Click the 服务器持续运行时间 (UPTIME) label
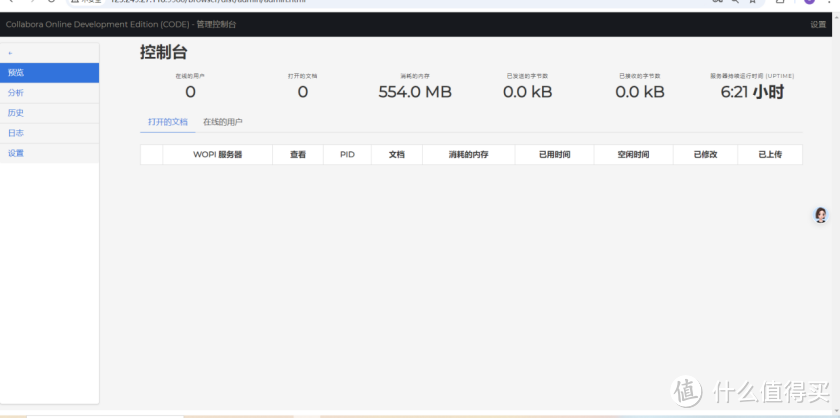The width and height of the screenshot is (840, 418). pyautogui.click(x=752, y=76)
